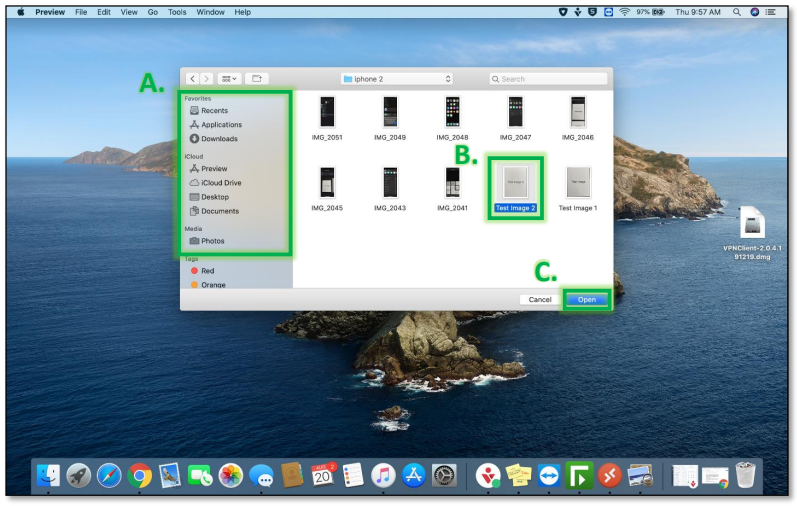Select Recents in the sidebar
The width and height of the screenshot is (797, 506).
click(x=214, y=111)
